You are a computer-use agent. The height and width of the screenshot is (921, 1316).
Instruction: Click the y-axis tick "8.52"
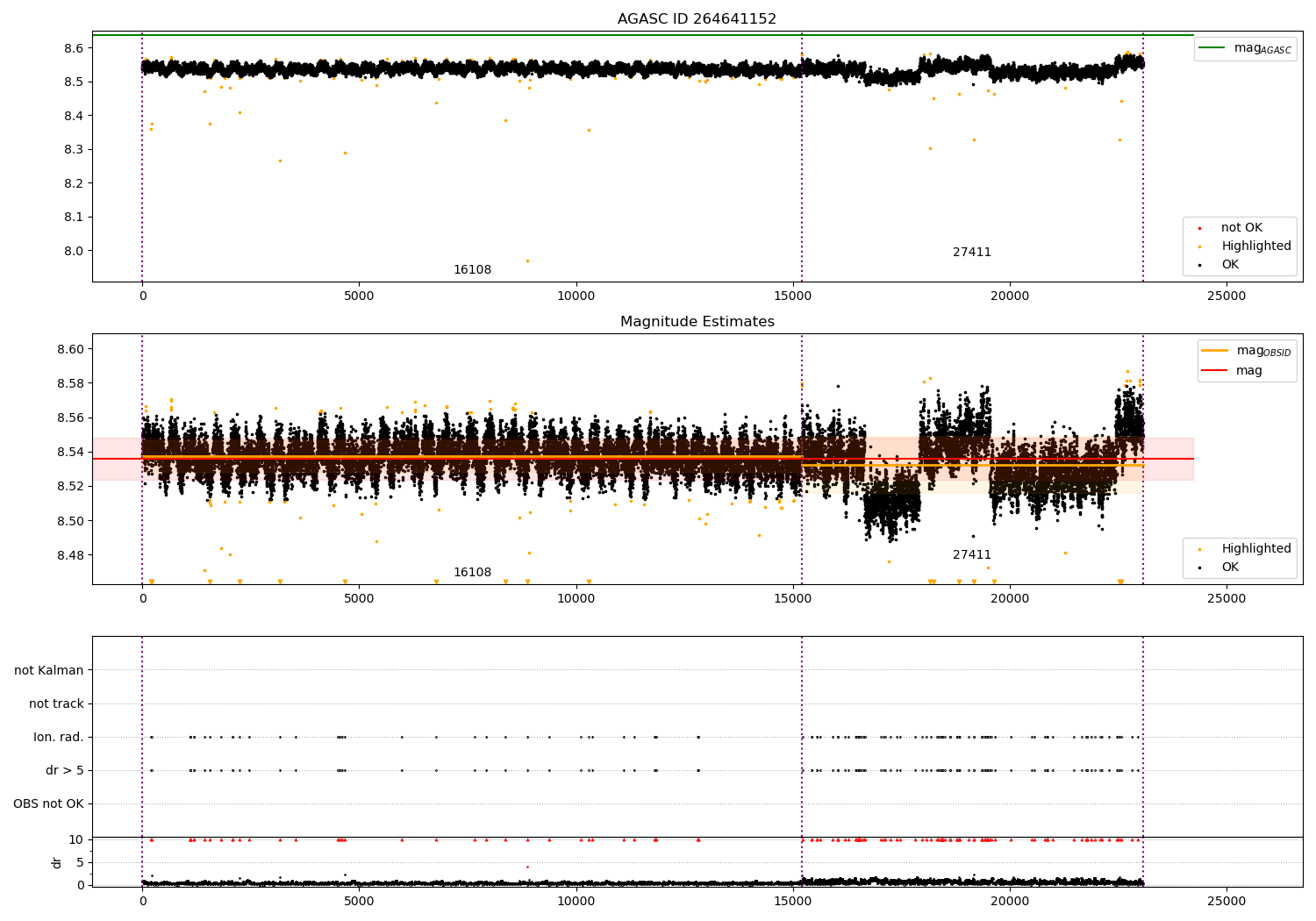pos(70,486)
